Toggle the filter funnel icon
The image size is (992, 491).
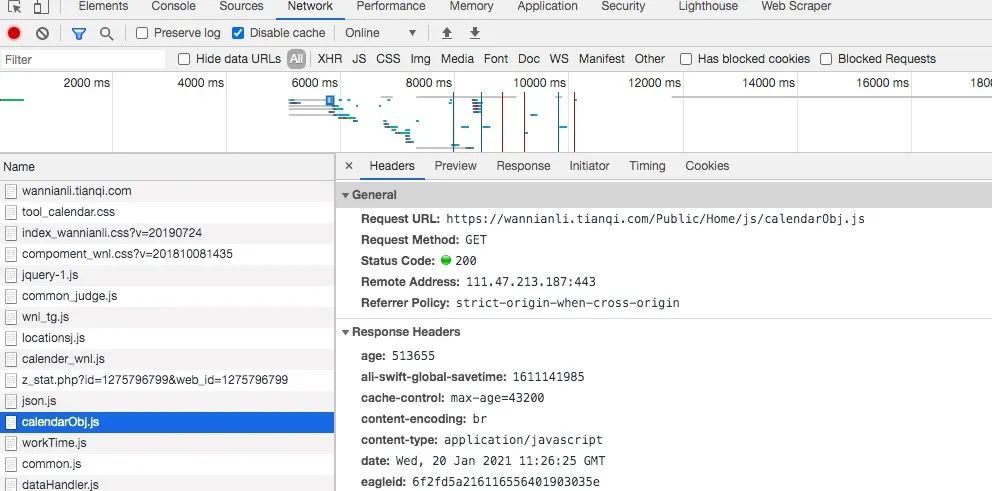[x=79, y=33]
